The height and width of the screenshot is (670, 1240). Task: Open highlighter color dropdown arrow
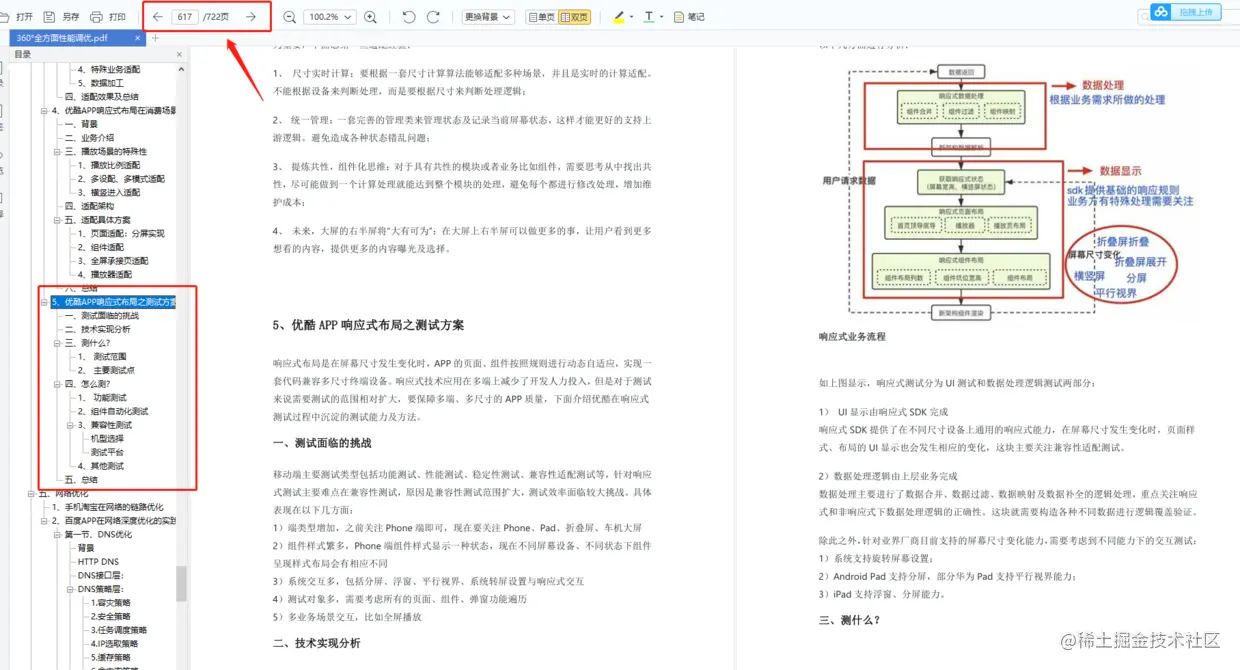tap(632, 18)
